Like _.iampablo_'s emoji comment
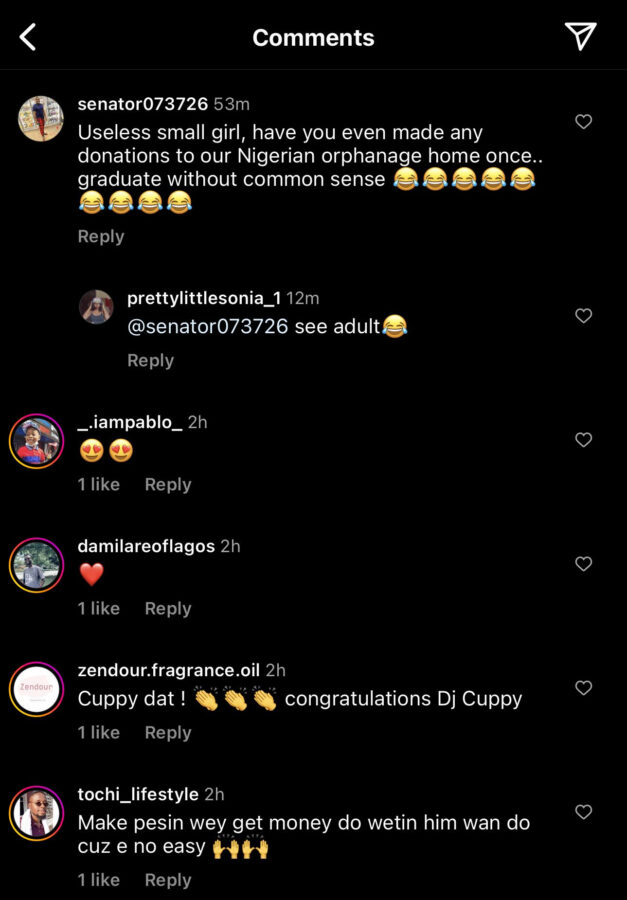Image resolution: width=627 pixels, height=900 pixels. click(584, 440)
